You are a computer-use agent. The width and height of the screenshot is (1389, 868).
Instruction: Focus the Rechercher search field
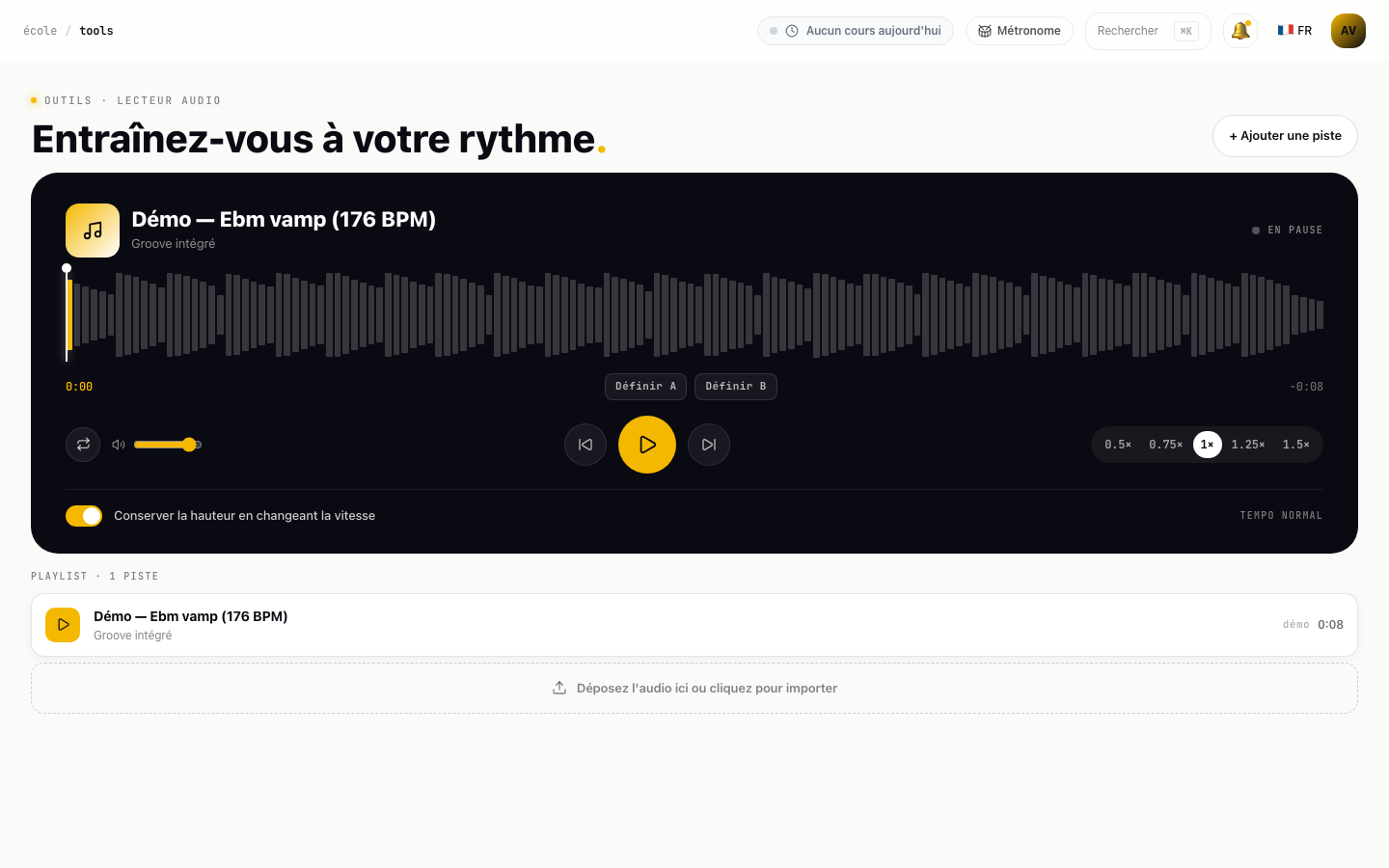coord(1148,31)
